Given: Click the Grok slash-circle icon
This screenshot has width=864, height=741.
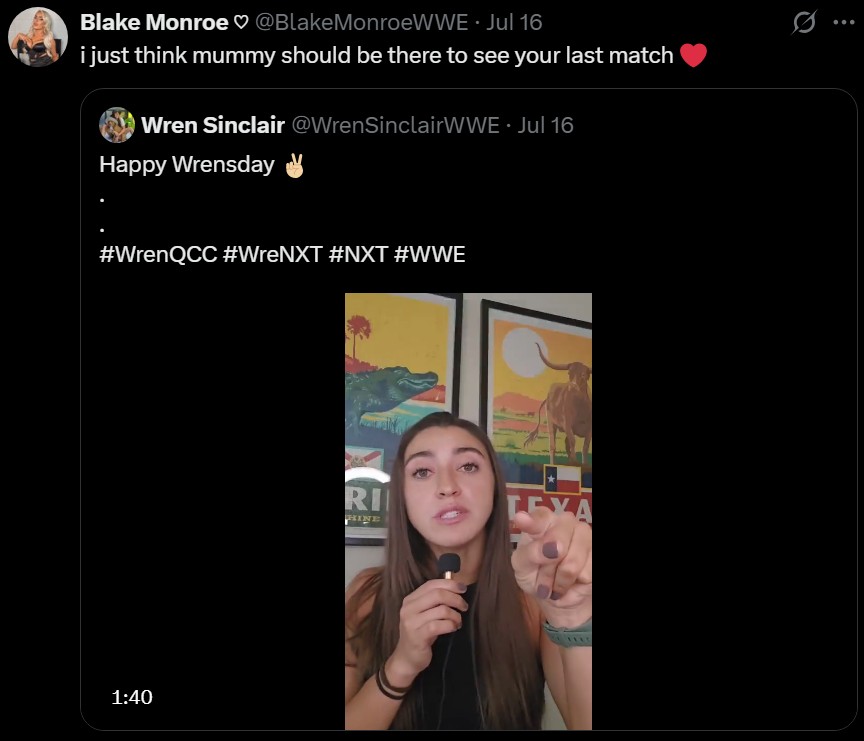Looking at the screenshot, I should (804, 23).
